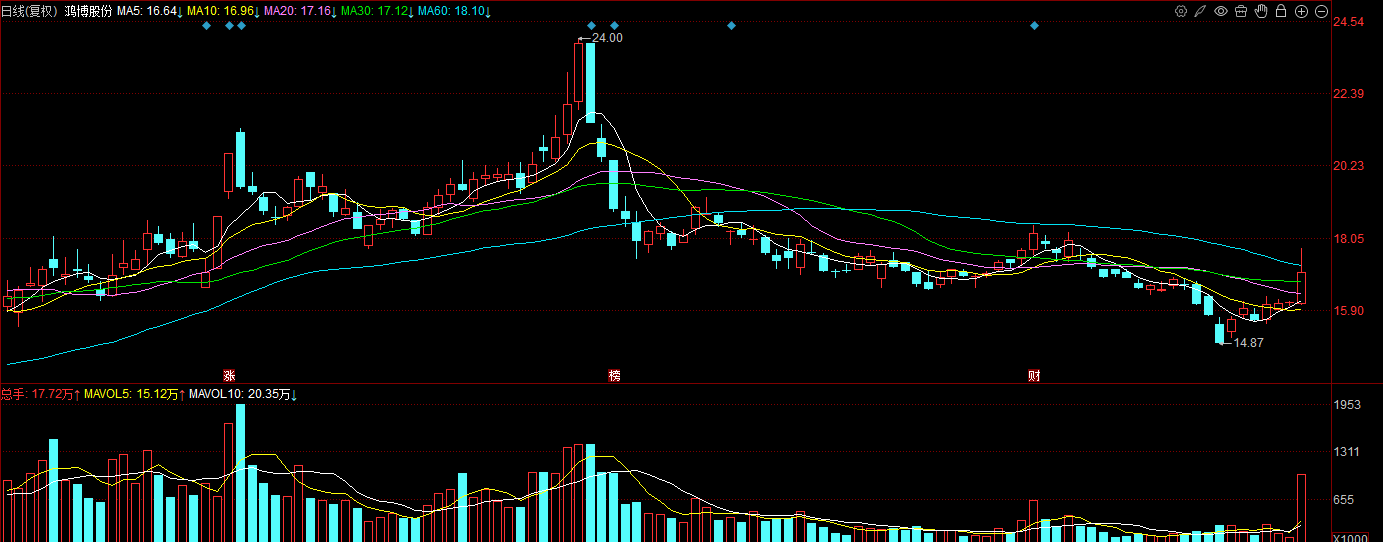Zoom out with the minus icon
This screenshot has height=542, width=1383.
tap(1321, 11)
